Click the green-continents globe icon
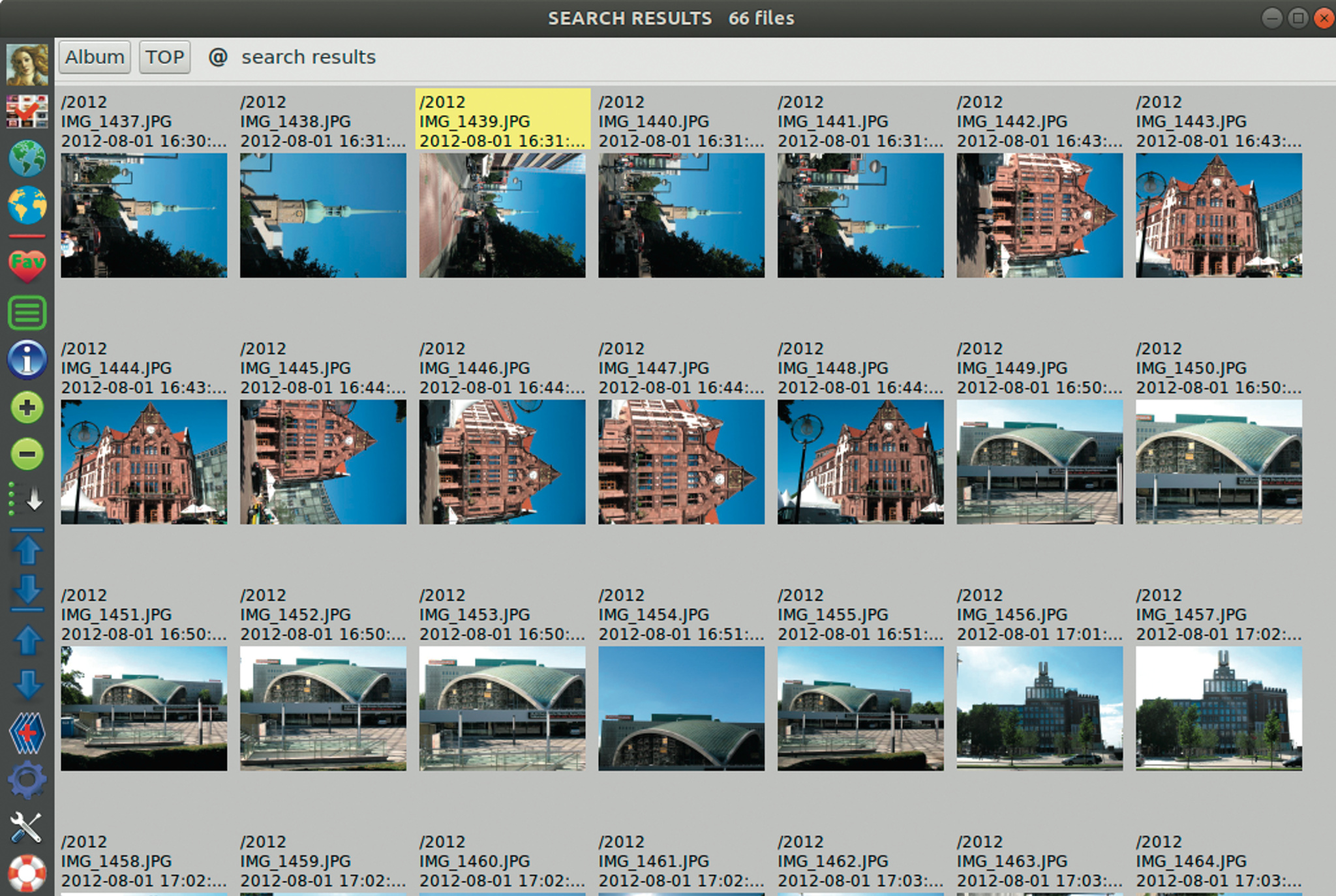This screenshot has height=896, width=1336. 27,158
